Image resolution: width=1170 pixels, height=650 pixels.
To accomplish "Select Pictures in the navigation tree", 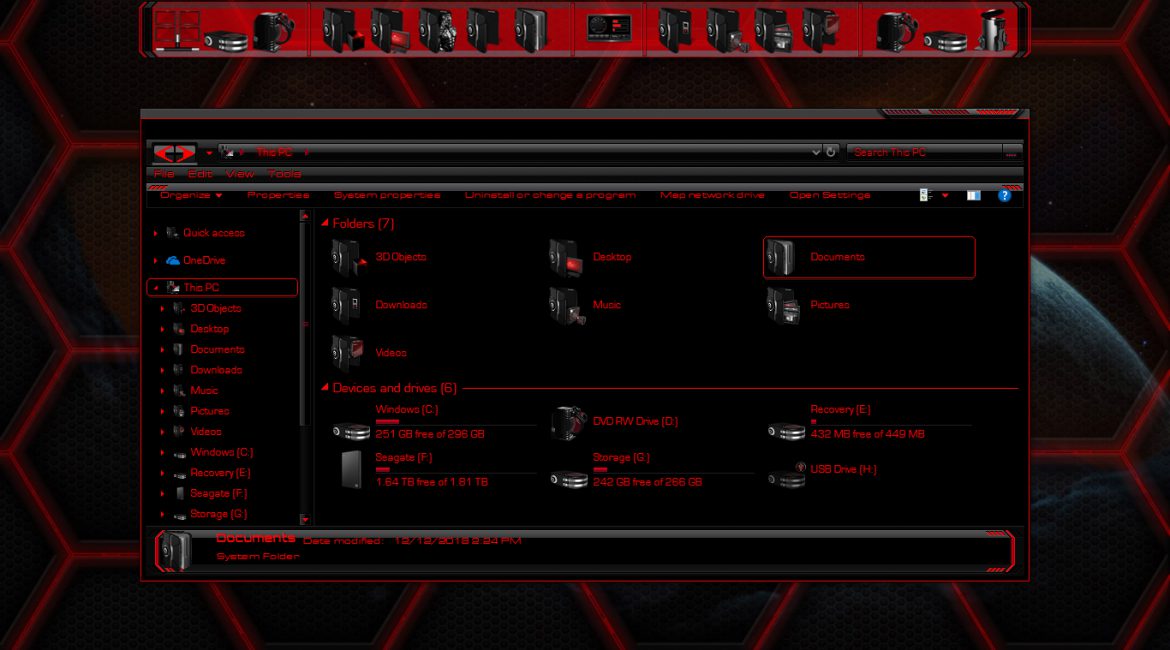I will 209,411.
